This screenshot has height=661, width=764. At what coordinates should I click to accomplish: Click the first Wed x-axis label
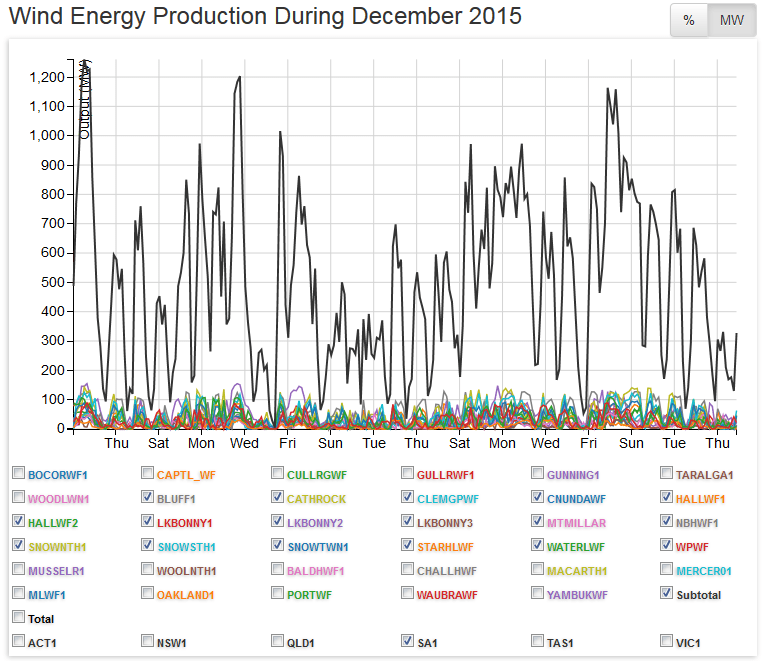click(x=244, y=443)
